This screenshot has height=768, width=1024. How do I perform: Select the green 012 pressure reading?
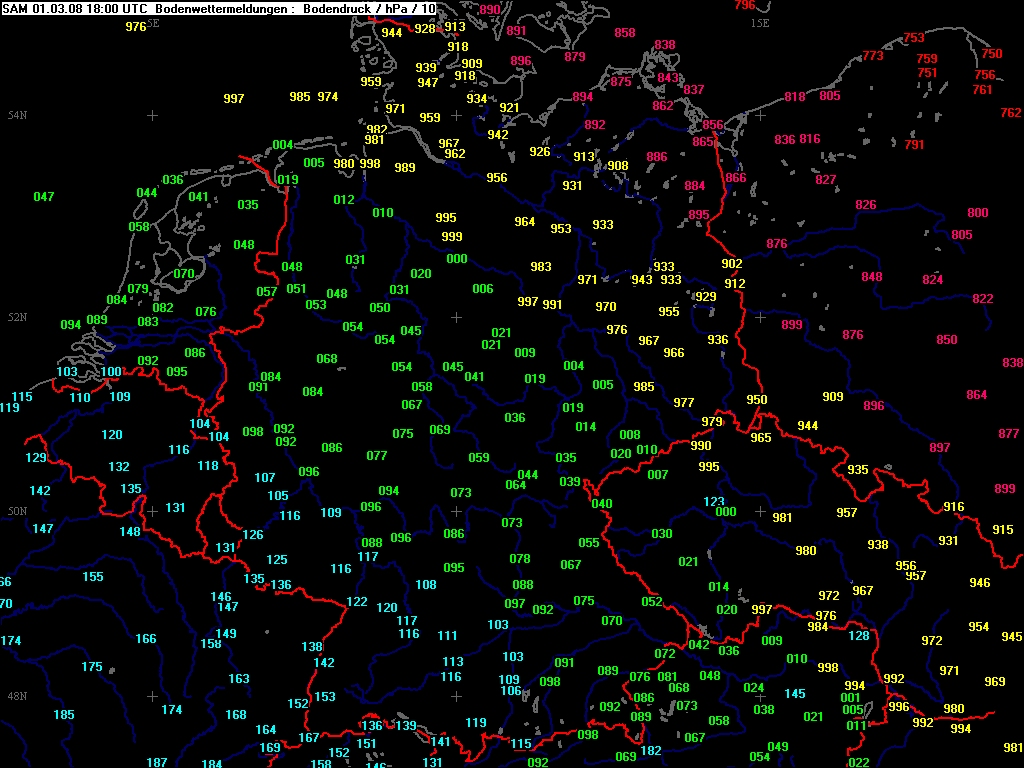point(344,200)
